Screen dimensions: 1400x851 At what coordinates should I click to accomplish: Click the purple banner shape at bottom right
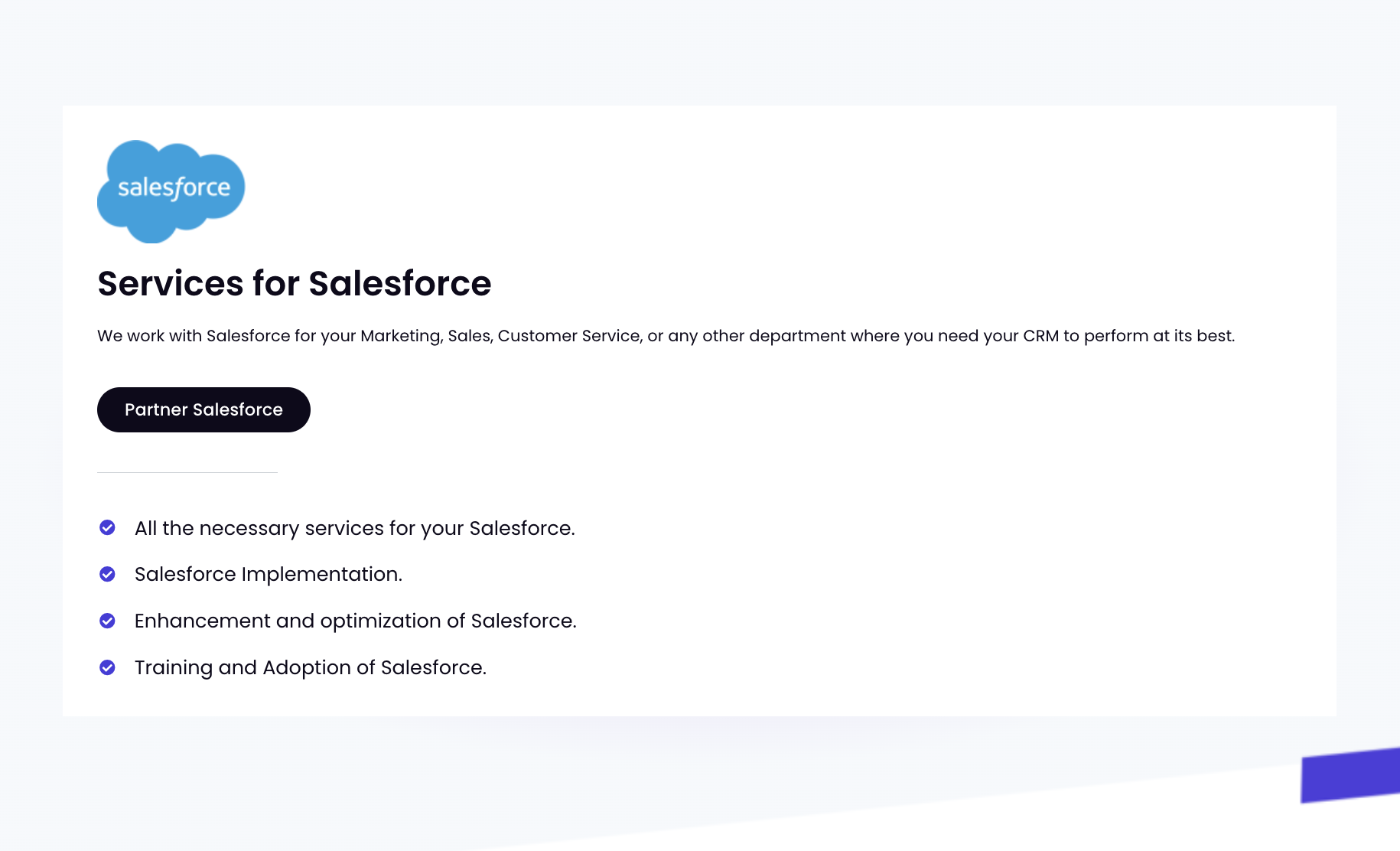tap(1350, 775)
